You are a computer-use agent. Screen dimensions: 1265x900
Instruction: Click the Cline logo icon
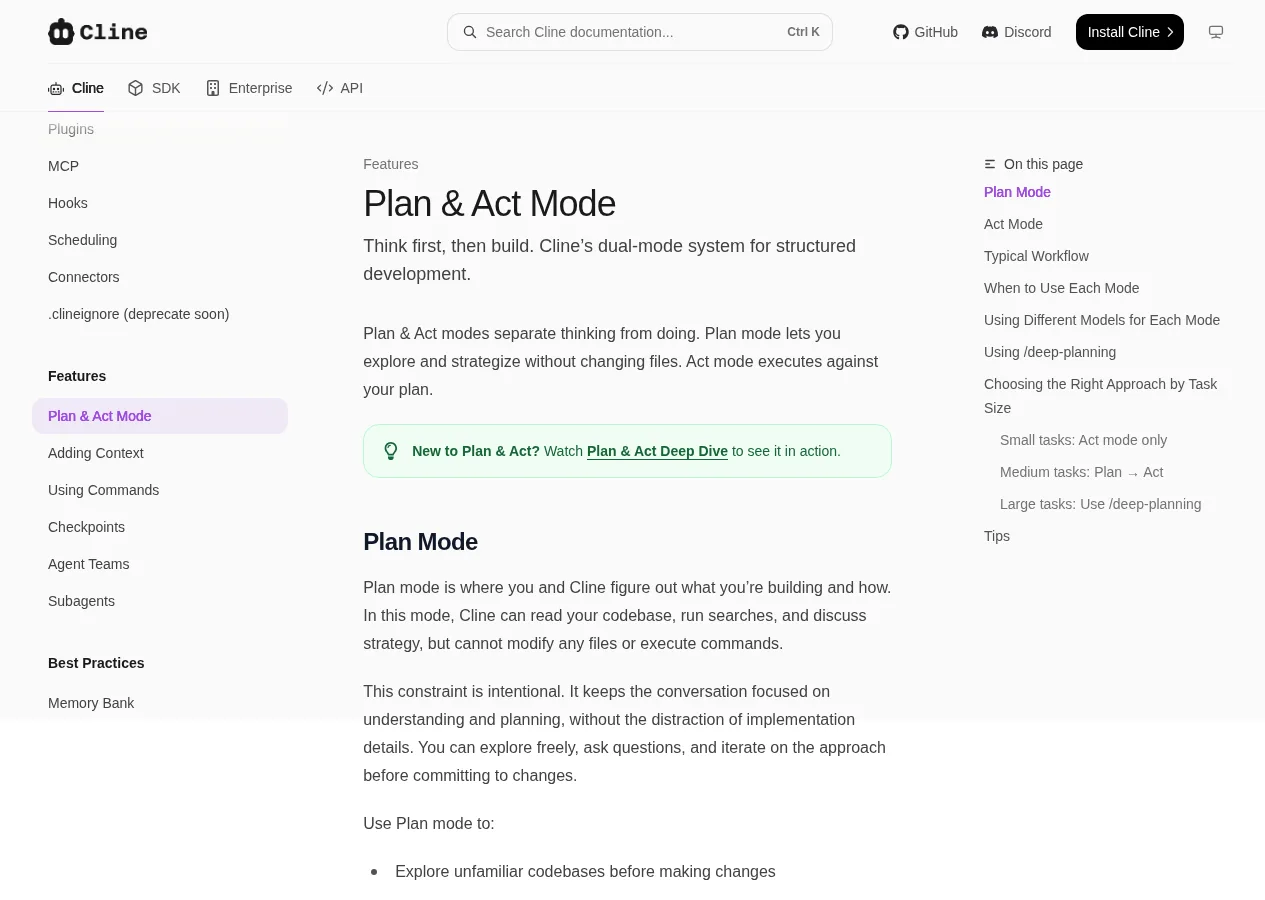click(x=61, y=32)
